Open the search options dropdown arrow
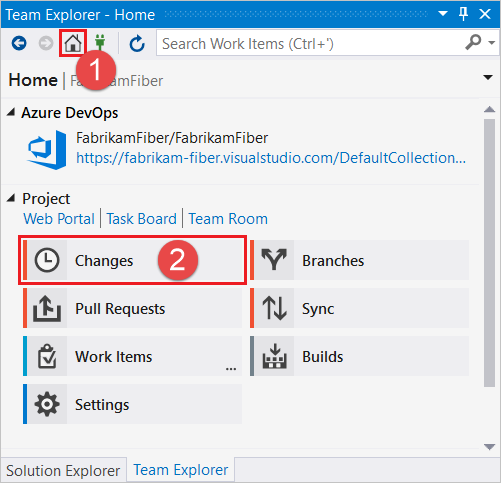The width and height of the screenshot is (501, 483). [x=492, y=43]
